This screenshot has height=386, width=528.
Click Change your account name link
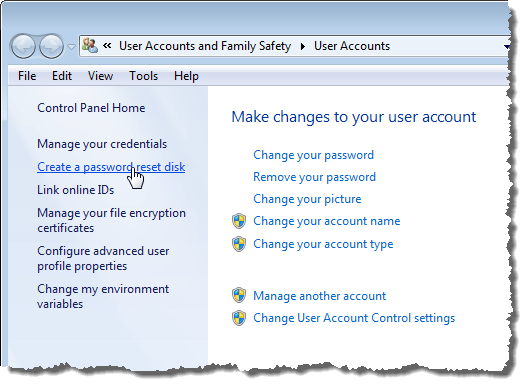(327, 221)
